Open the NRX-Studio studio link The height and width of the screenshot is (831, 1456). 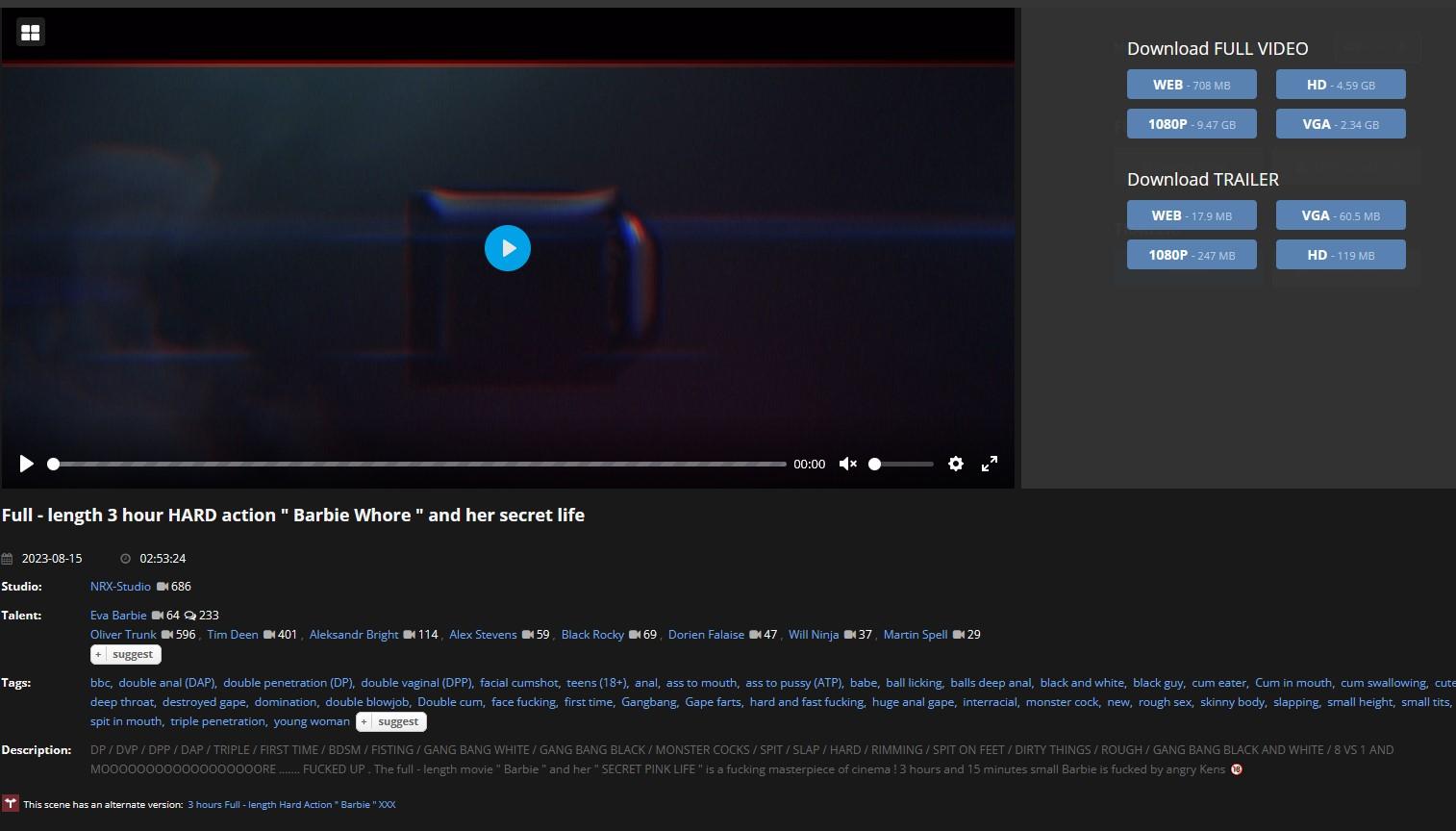120,587
